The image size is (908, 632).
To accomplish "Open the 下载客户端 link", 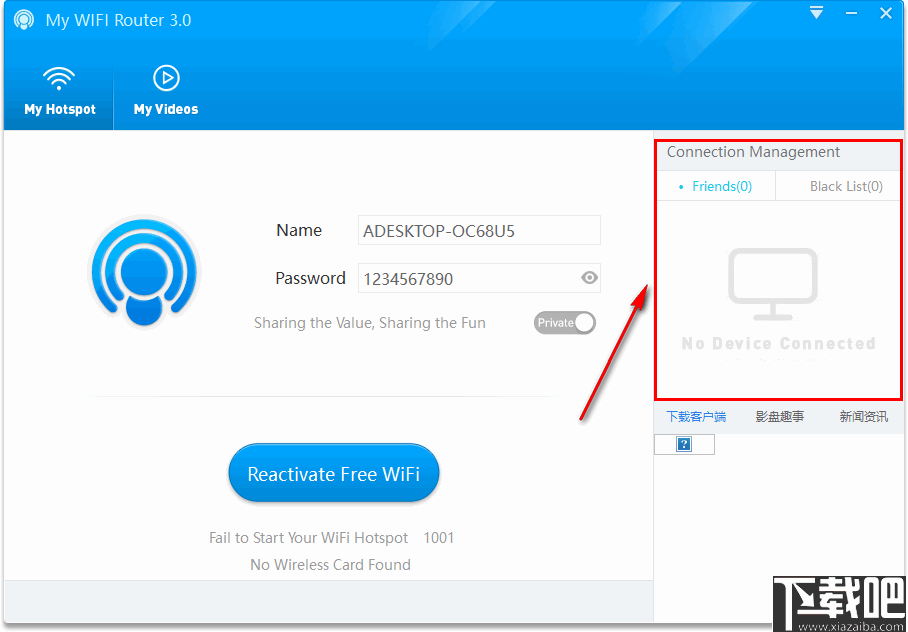I will pos(695,417).
